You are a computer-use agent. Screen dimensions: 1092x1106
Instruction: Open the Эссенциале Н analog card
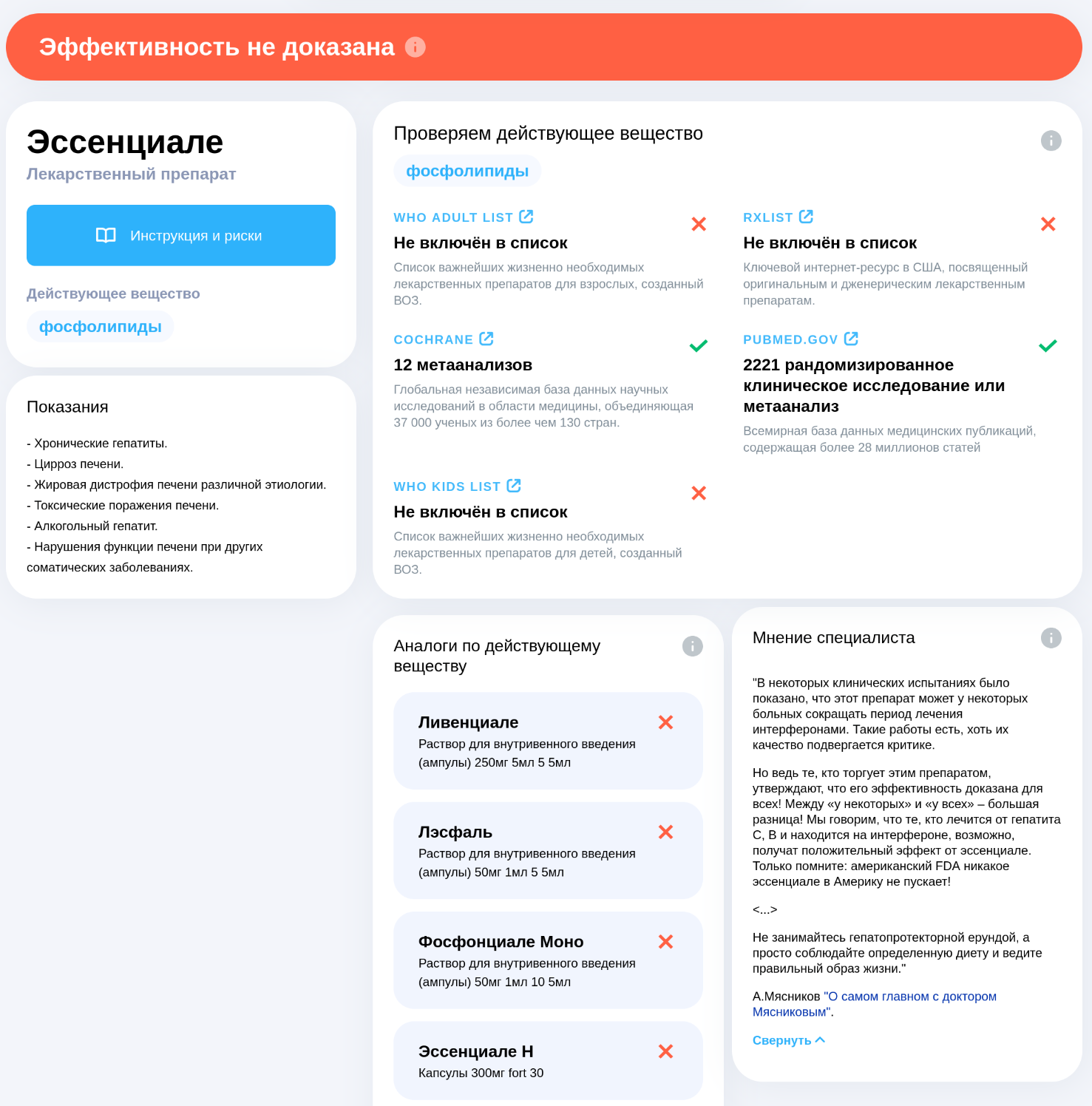click(548, 1061)
